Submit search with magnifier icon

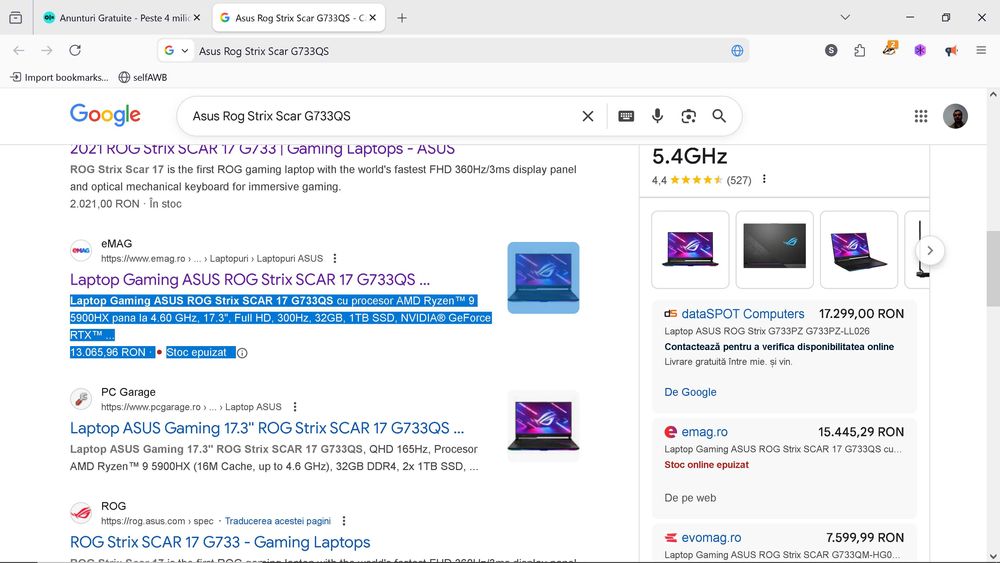pos(719,116)
